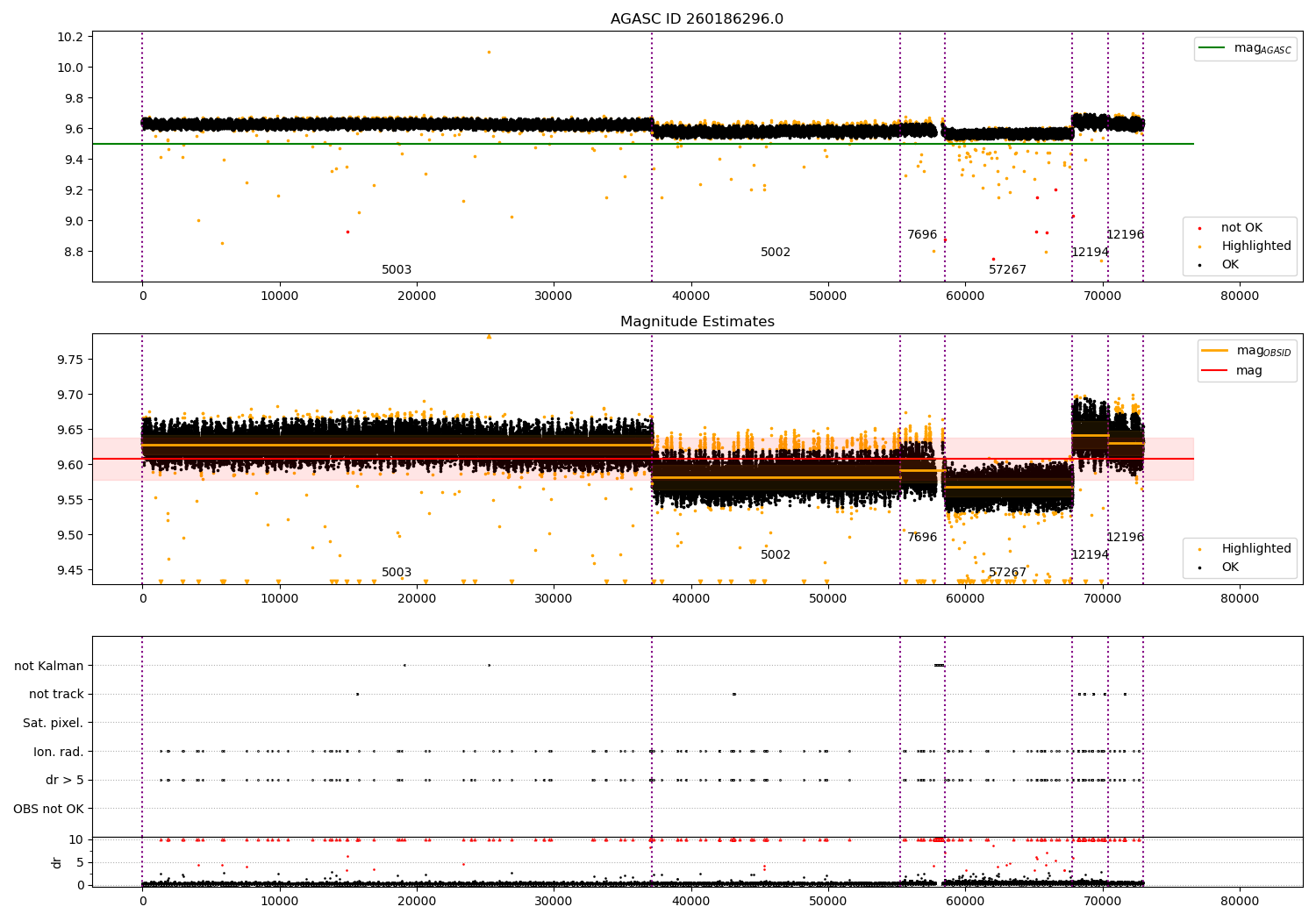Viewport: 1316px width, 921px height.
Task: Click OBSID label 5003 in middle plot
Action: tap(397, 573)
